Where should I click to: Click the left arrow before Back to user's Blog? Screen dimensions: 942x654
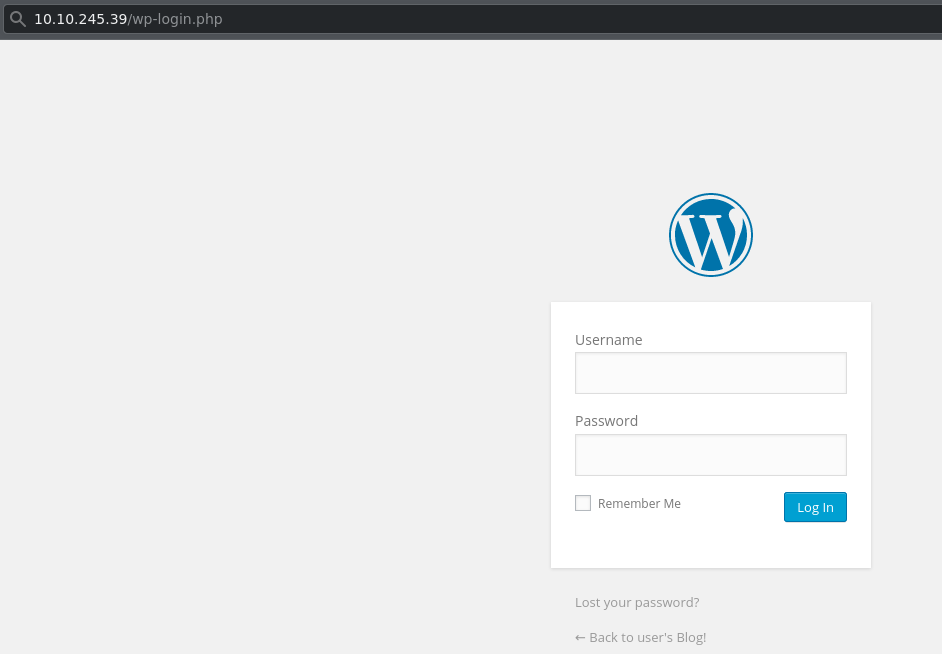[580, 638]
